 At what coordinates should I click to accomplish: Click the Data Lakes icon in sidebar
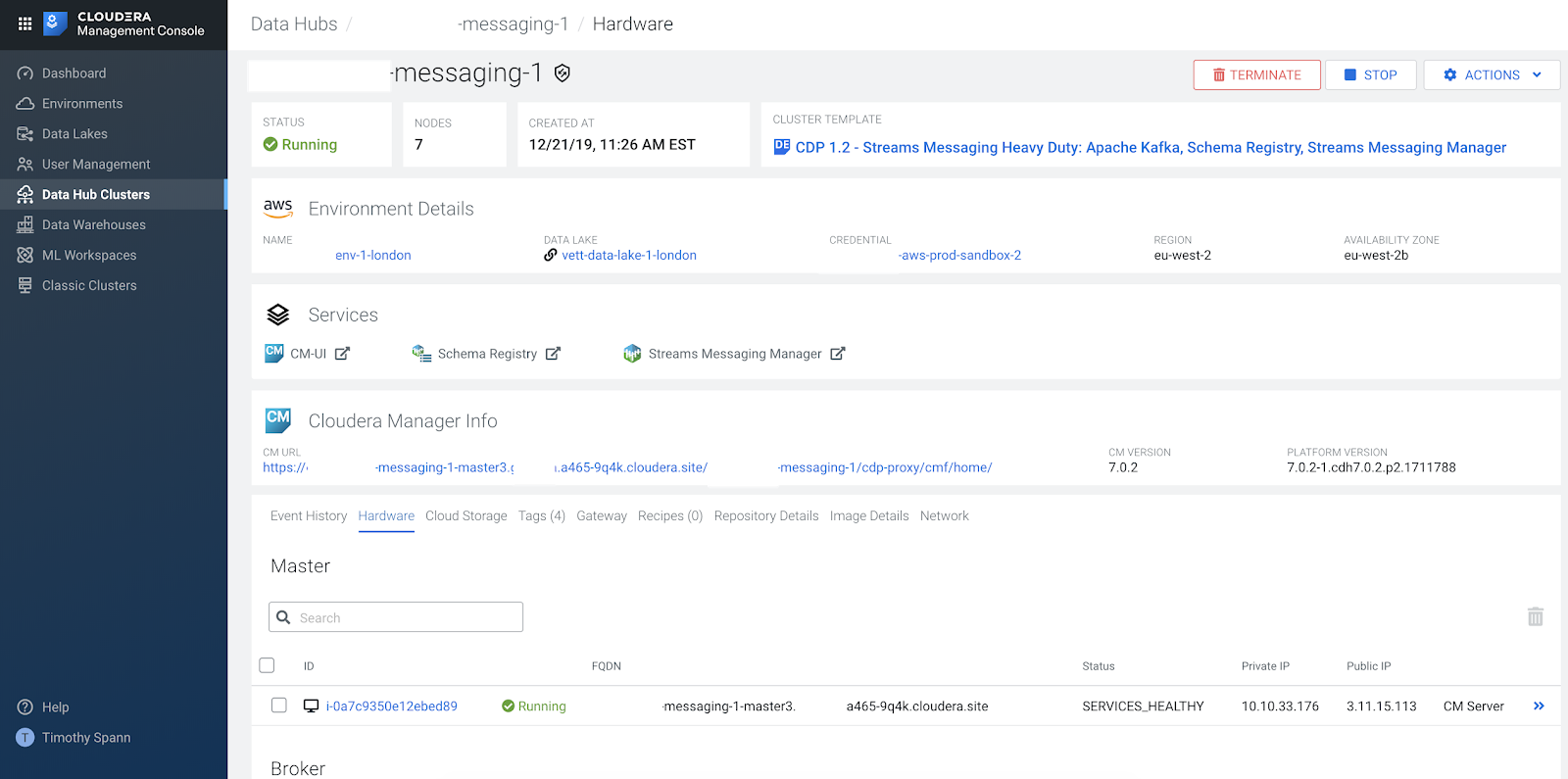(25, 134)
